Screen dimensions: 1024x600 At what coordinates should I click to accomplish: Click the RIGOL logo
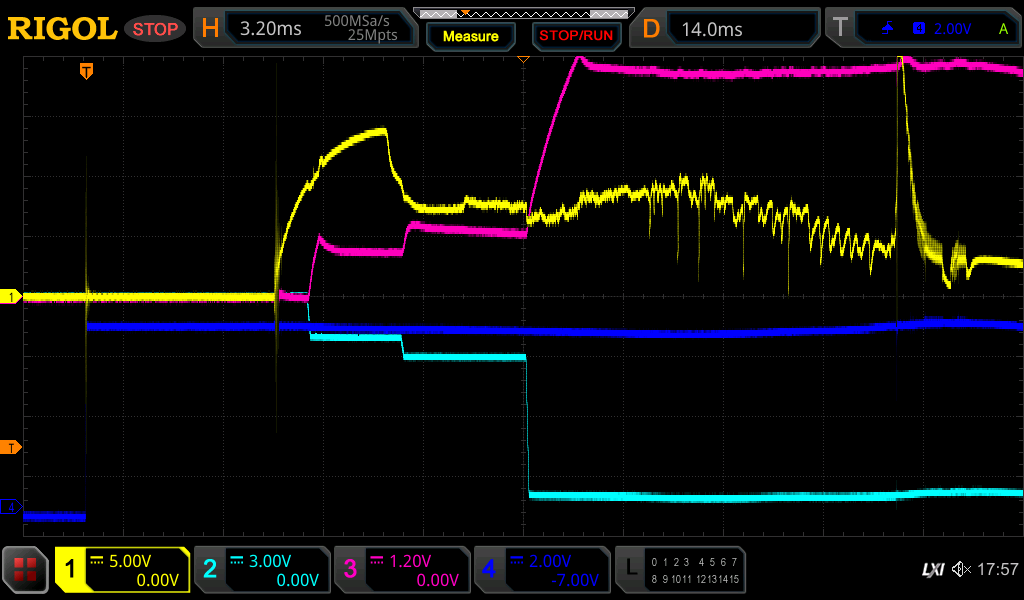coord(62,29)
